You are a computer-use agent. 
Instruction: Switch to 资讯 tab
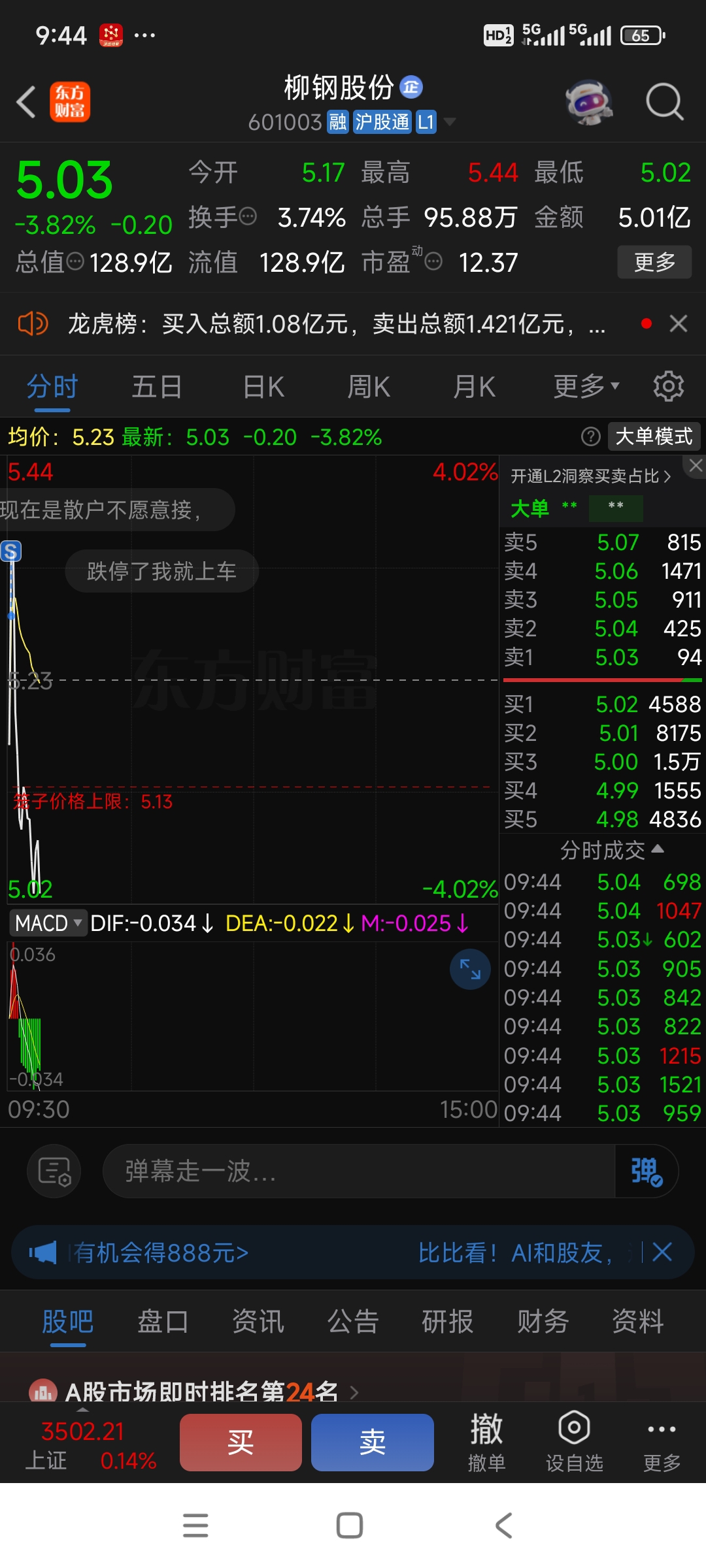coord(258,1321)
